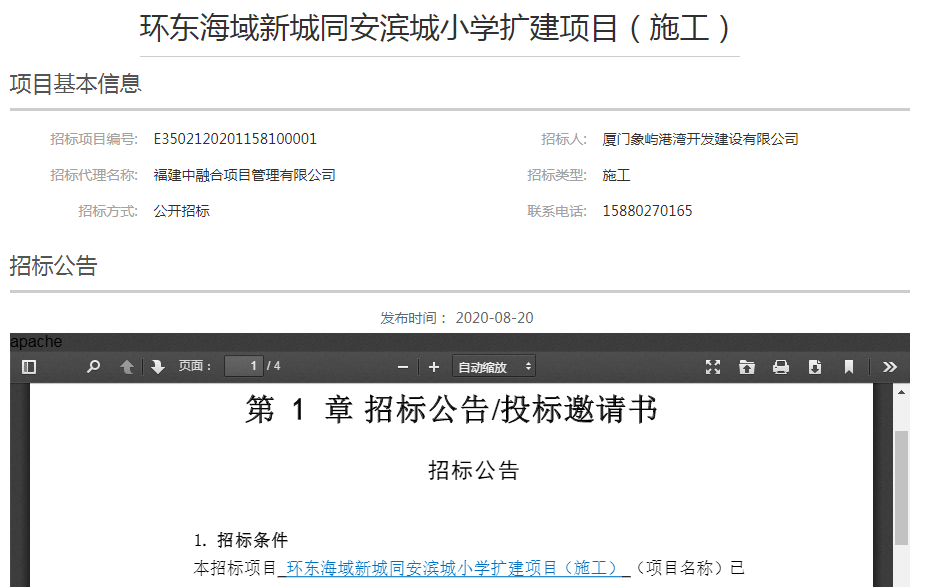The image size is (926, 587).
Task: Click the scrollbar up arrow
Action: click(901, 392)
